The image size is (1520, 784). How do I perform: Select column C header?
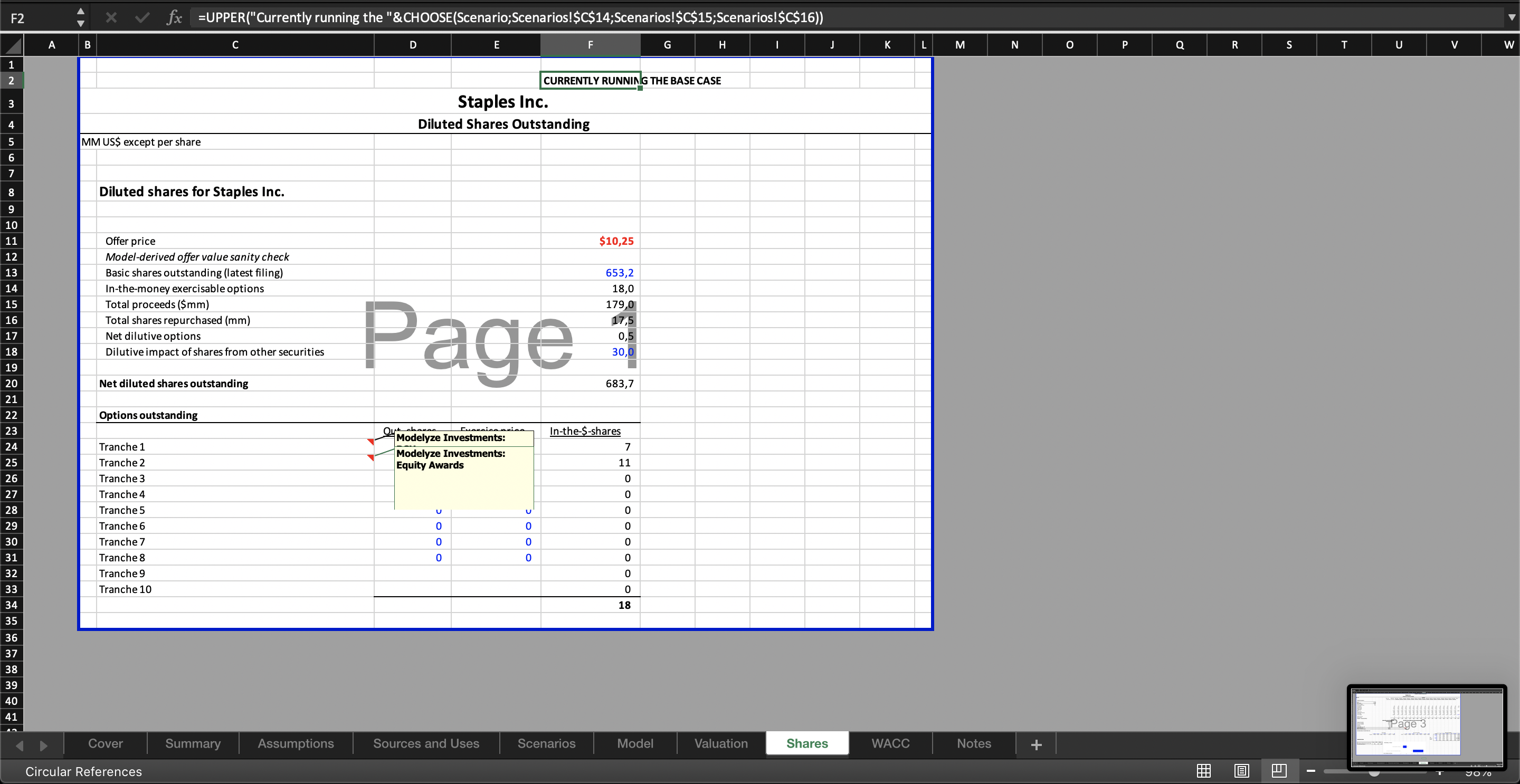coord(235,45)
